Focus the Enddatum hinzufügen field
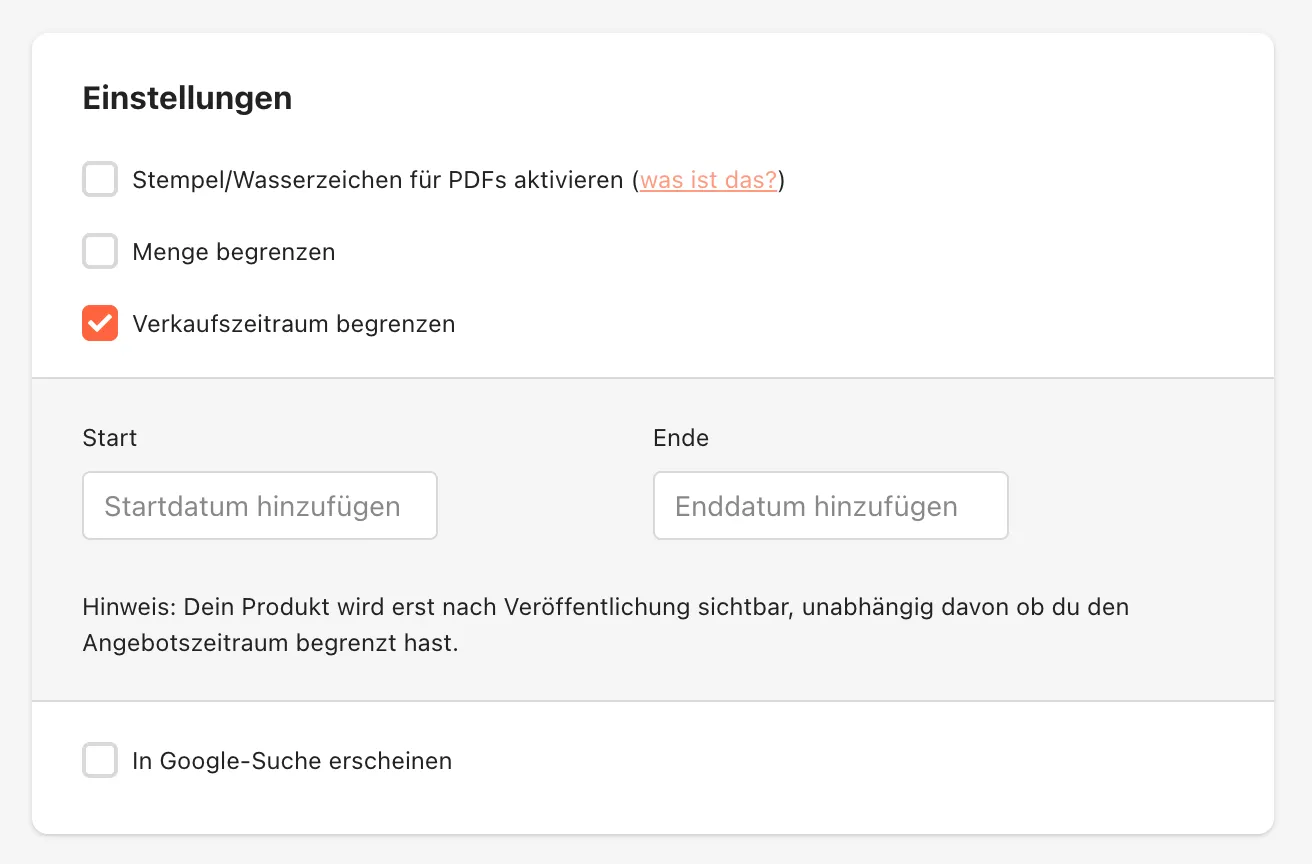The height and width of the screenshot is (864, 1312). pos(831,506)
